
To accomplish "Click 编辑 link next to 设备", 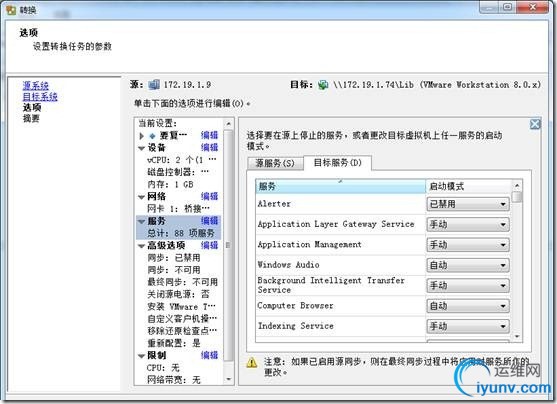I will (x=209, y=147).
